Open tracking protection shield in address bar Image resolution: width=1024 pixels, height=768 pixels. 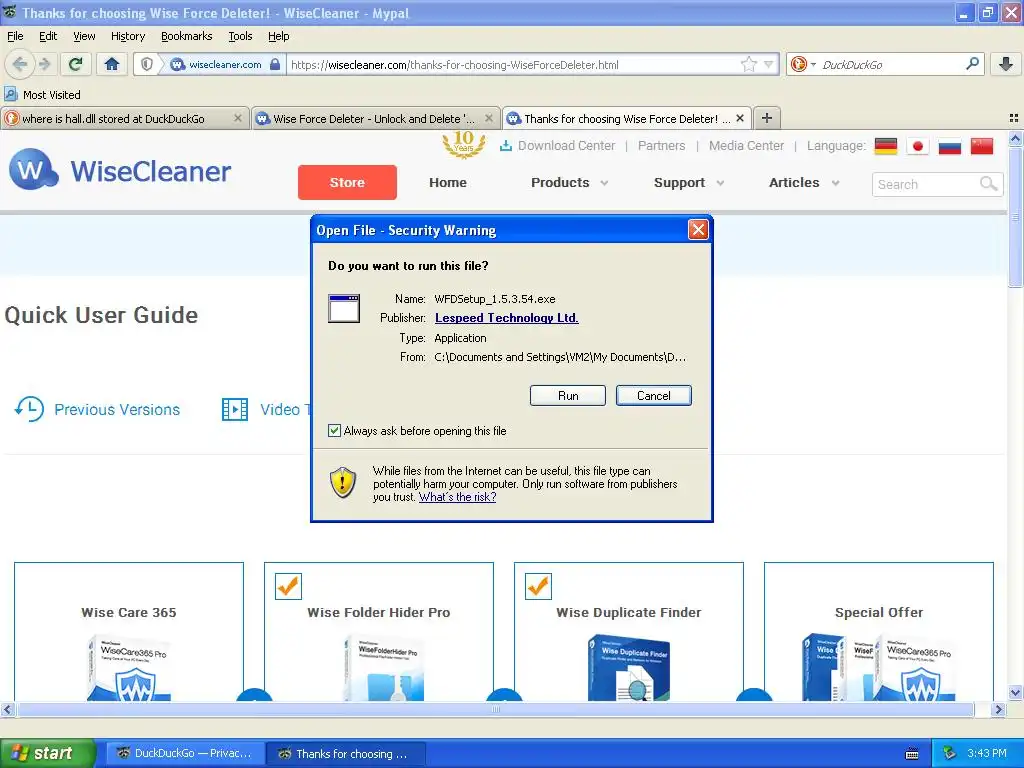click(147, 64)
